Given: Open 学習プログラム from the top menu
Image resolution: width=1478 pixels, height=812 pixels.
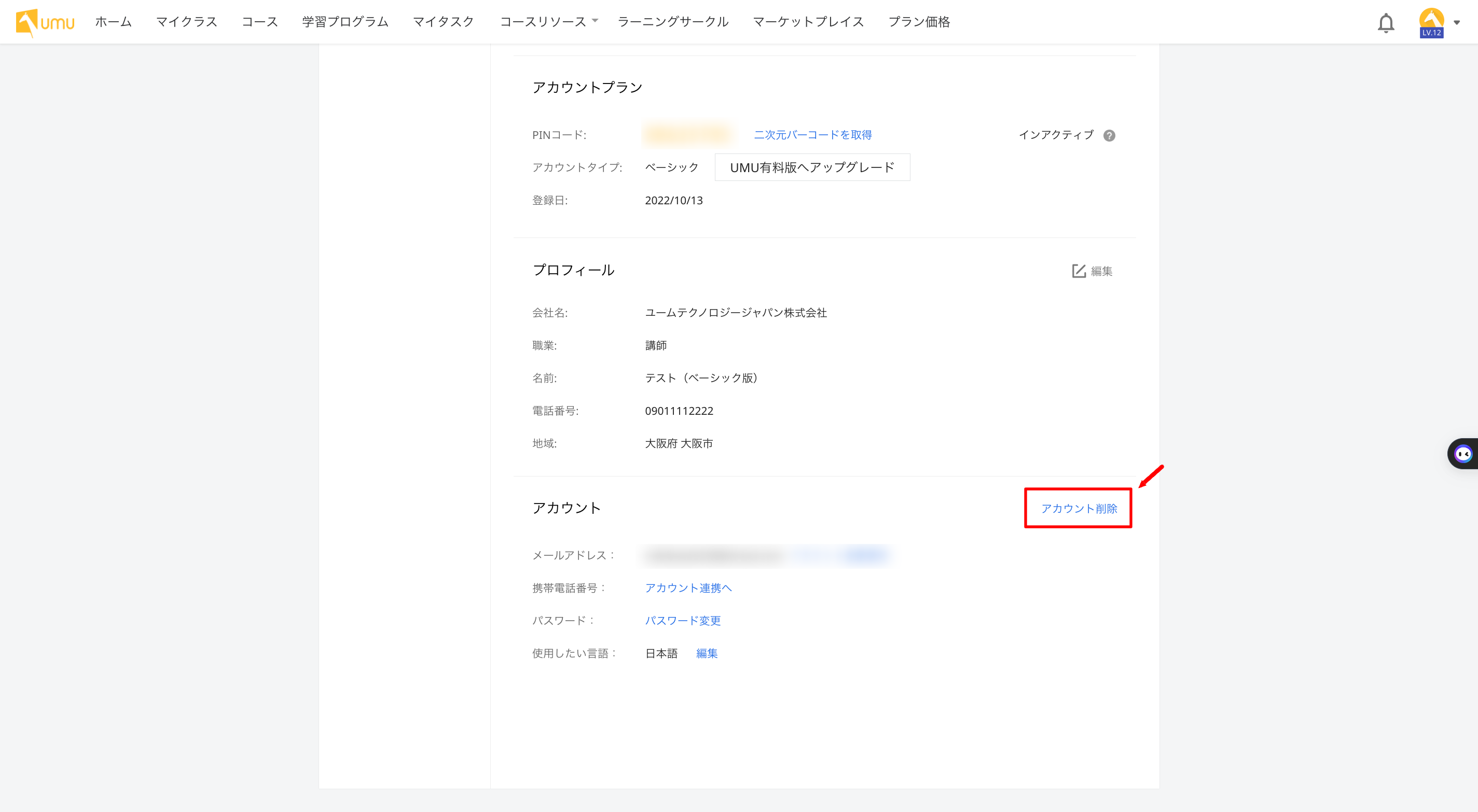Looking at the screenshot, I should pos(345,22).
